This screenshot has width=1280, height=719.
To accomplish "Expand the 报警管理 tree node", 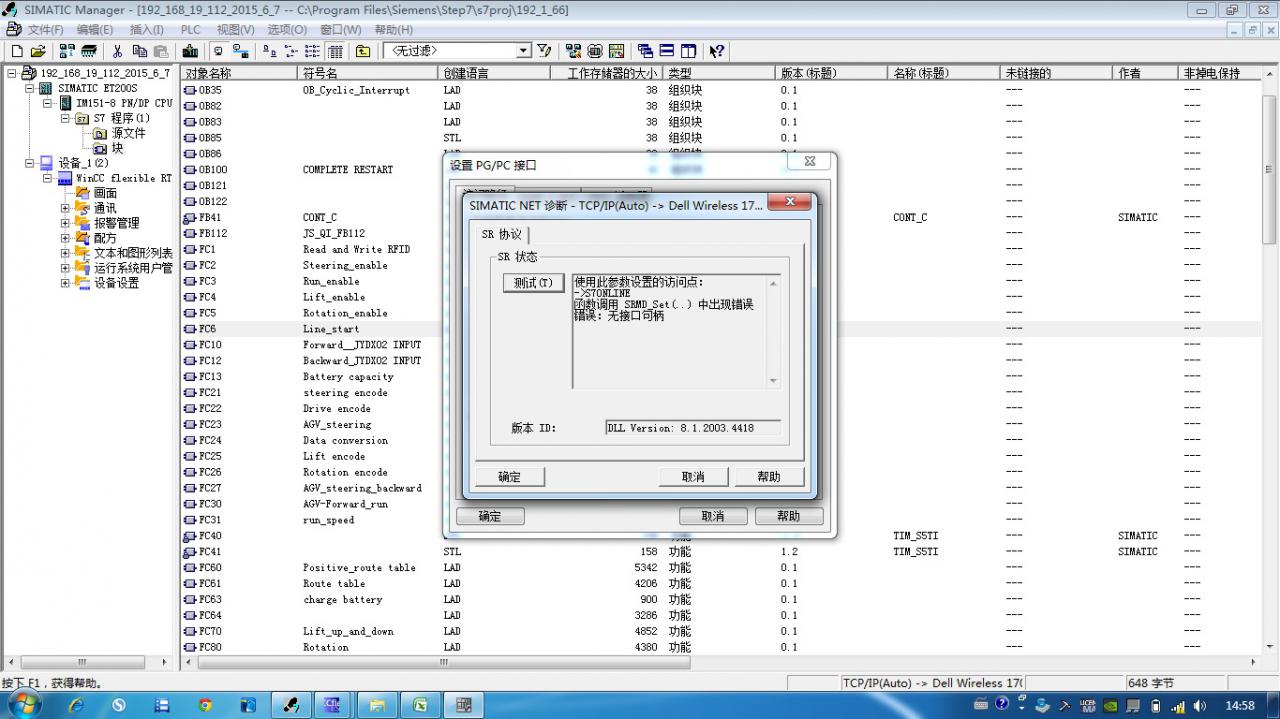I will point(65,223).
